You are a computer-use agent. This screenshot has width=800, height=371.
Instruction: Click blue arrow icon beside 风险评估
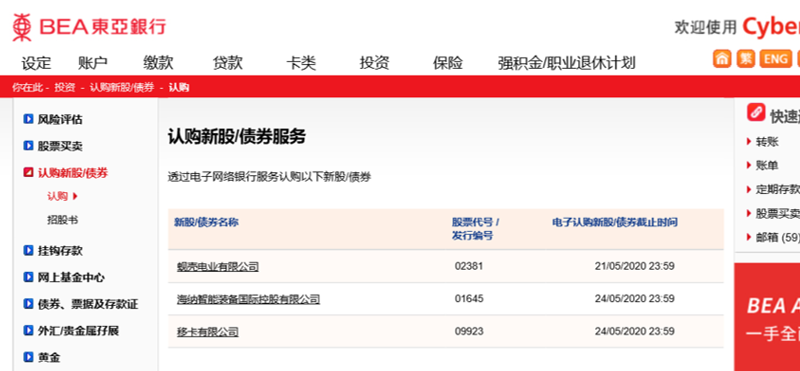[29, 120]
